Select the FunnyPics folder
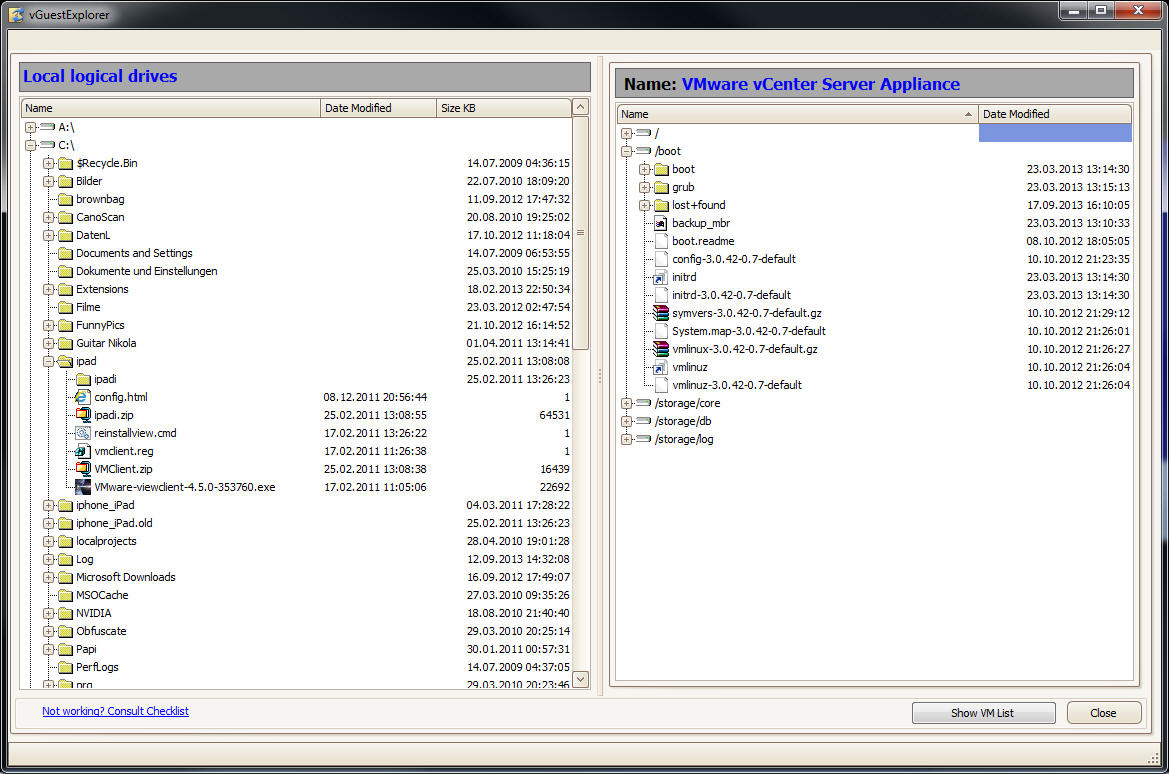The width and height of the screenshot is (1169, 774). point(100,325)
